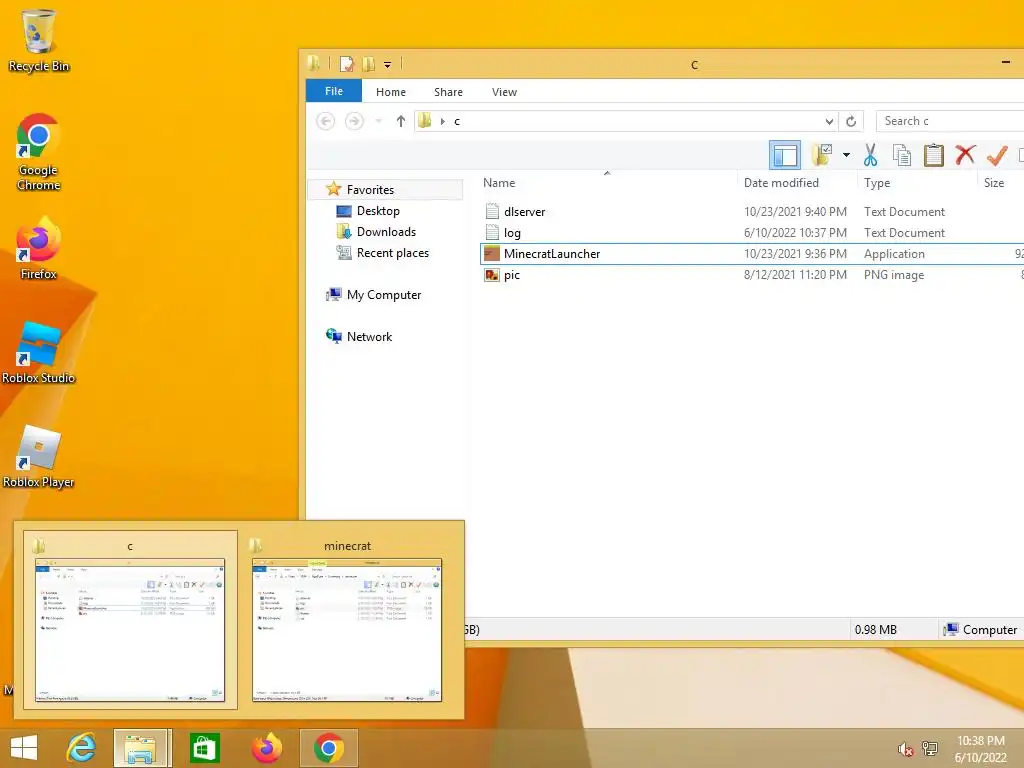Viewport: 1024px width, 768px height.
Task: Click the red X Delete icon
Action: (x=965, y=155)
